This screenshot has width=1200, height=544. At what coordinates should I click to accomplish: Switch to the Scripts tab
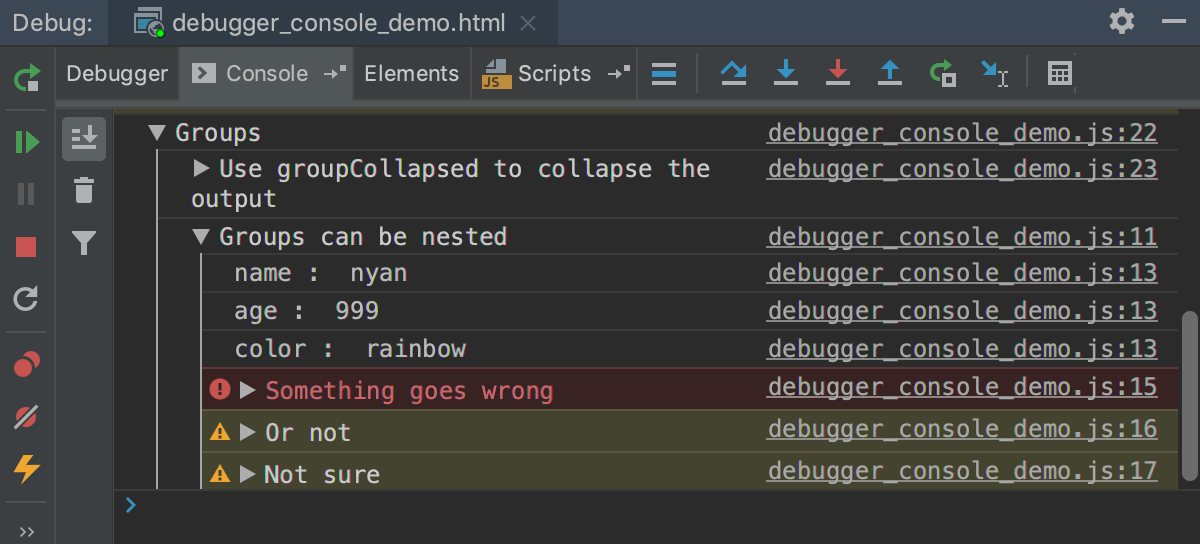(x=554, y=73)
